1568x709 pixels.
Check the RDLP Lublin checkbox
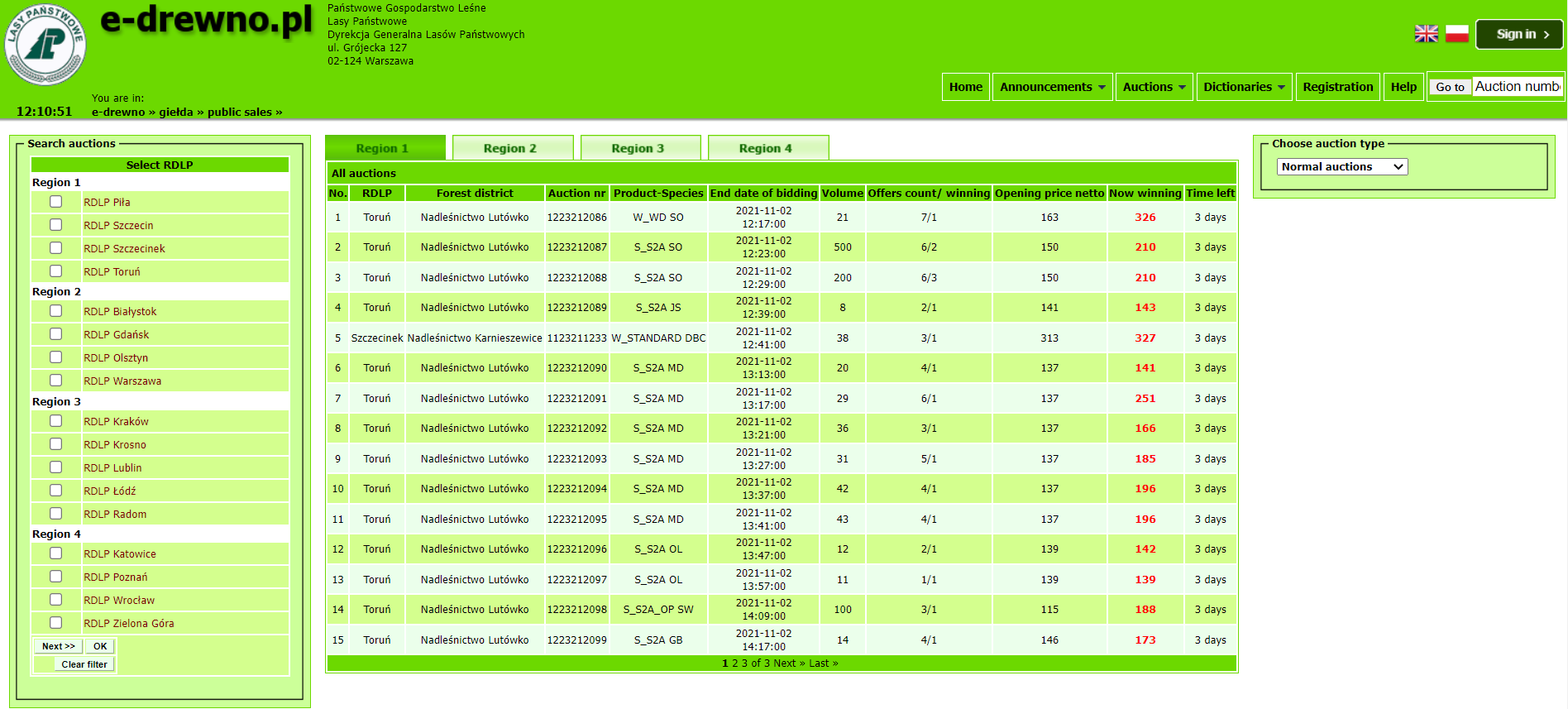55,467
